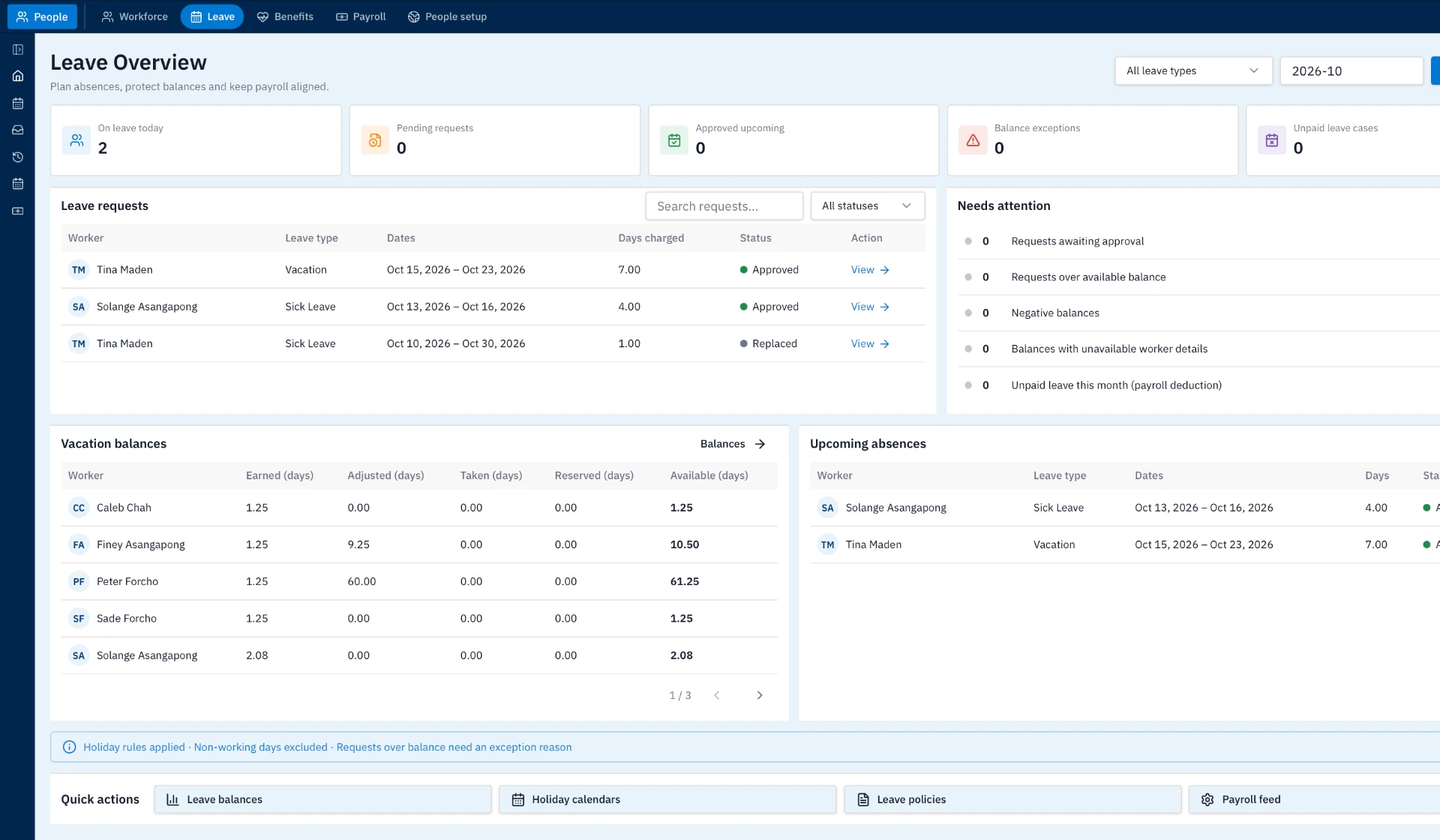Click the Available (days) column header
This screenshot has height=840, width=1440.
(x=709, y=475)
